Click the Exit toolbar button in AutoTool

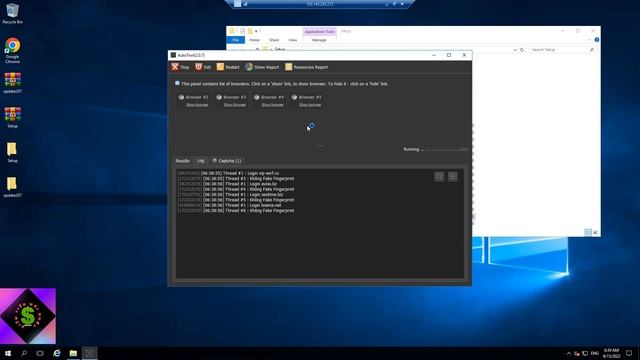[x=203, y=67]
